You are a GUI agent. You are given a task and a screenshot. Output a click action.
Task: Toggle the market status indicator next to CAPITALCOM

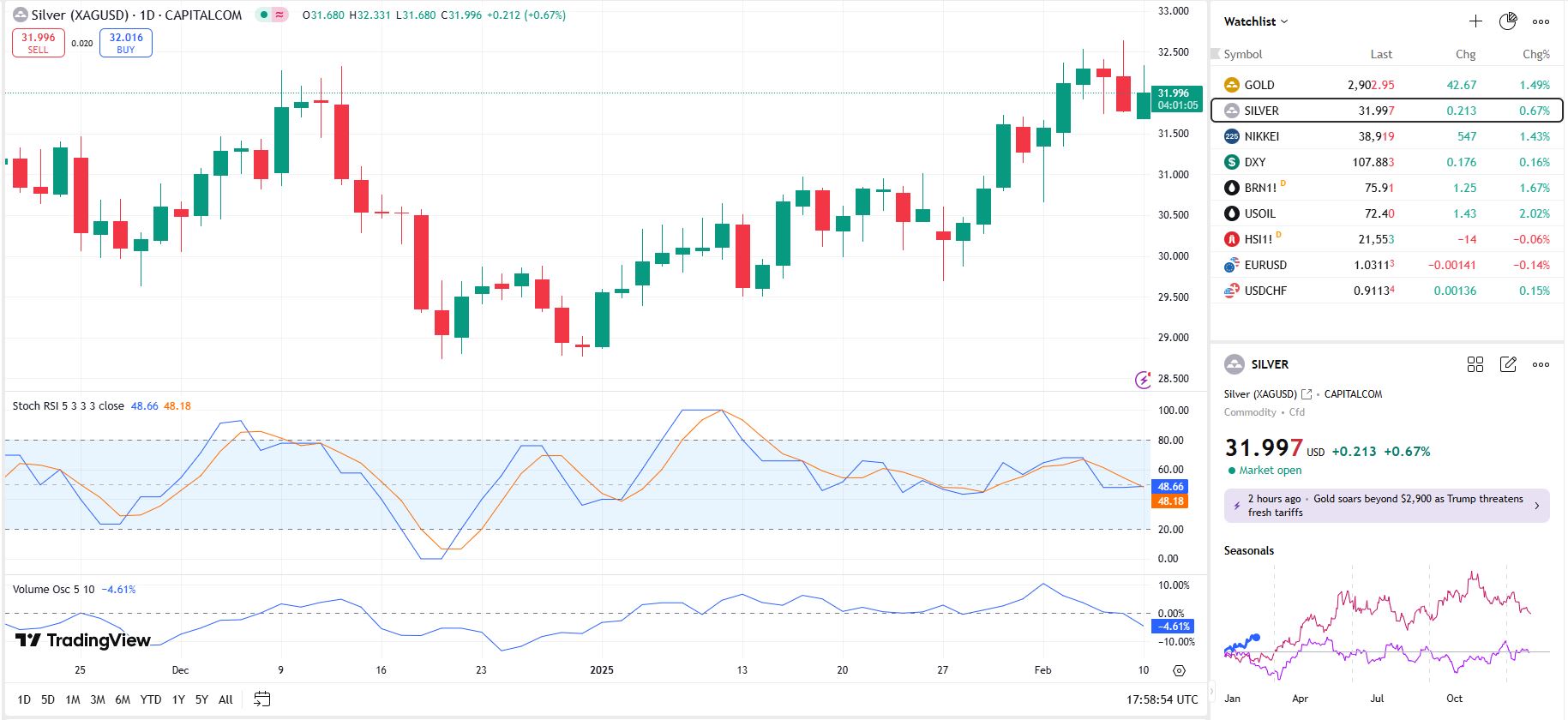click(x=263, y=15)
